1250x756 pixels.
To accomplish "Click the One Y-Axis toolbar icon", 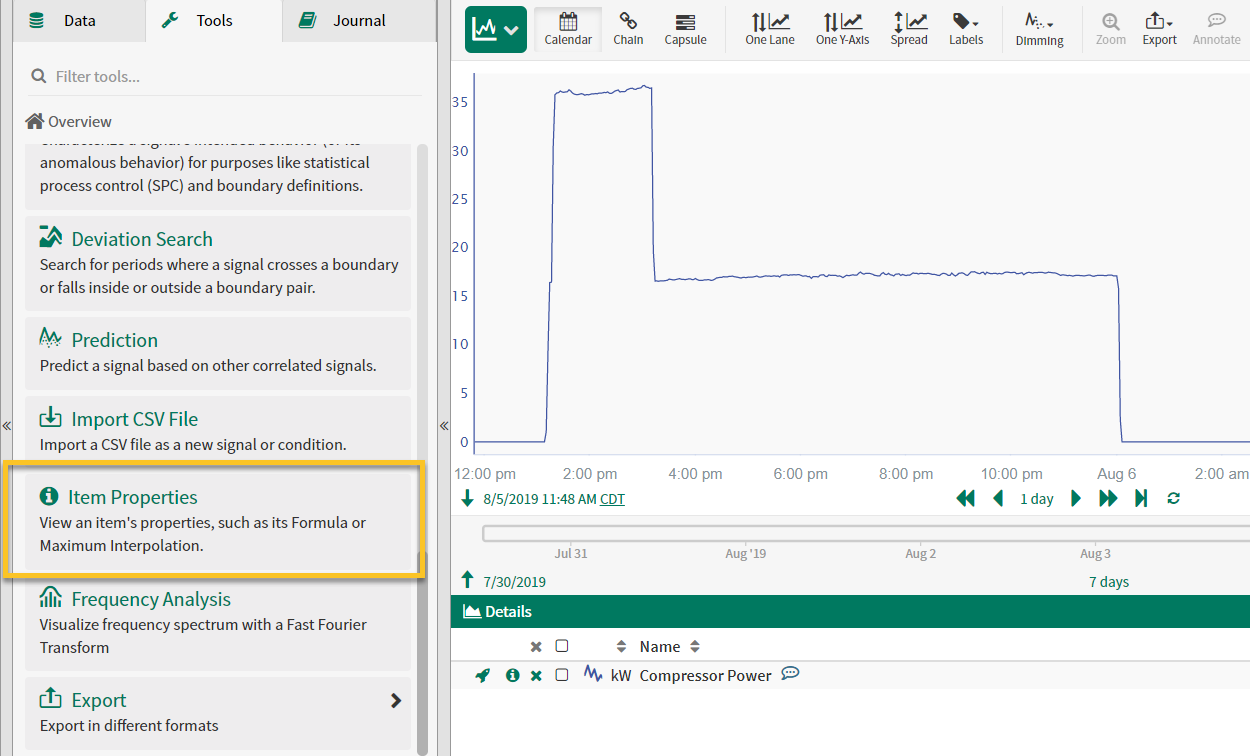I will pos(842,29).
